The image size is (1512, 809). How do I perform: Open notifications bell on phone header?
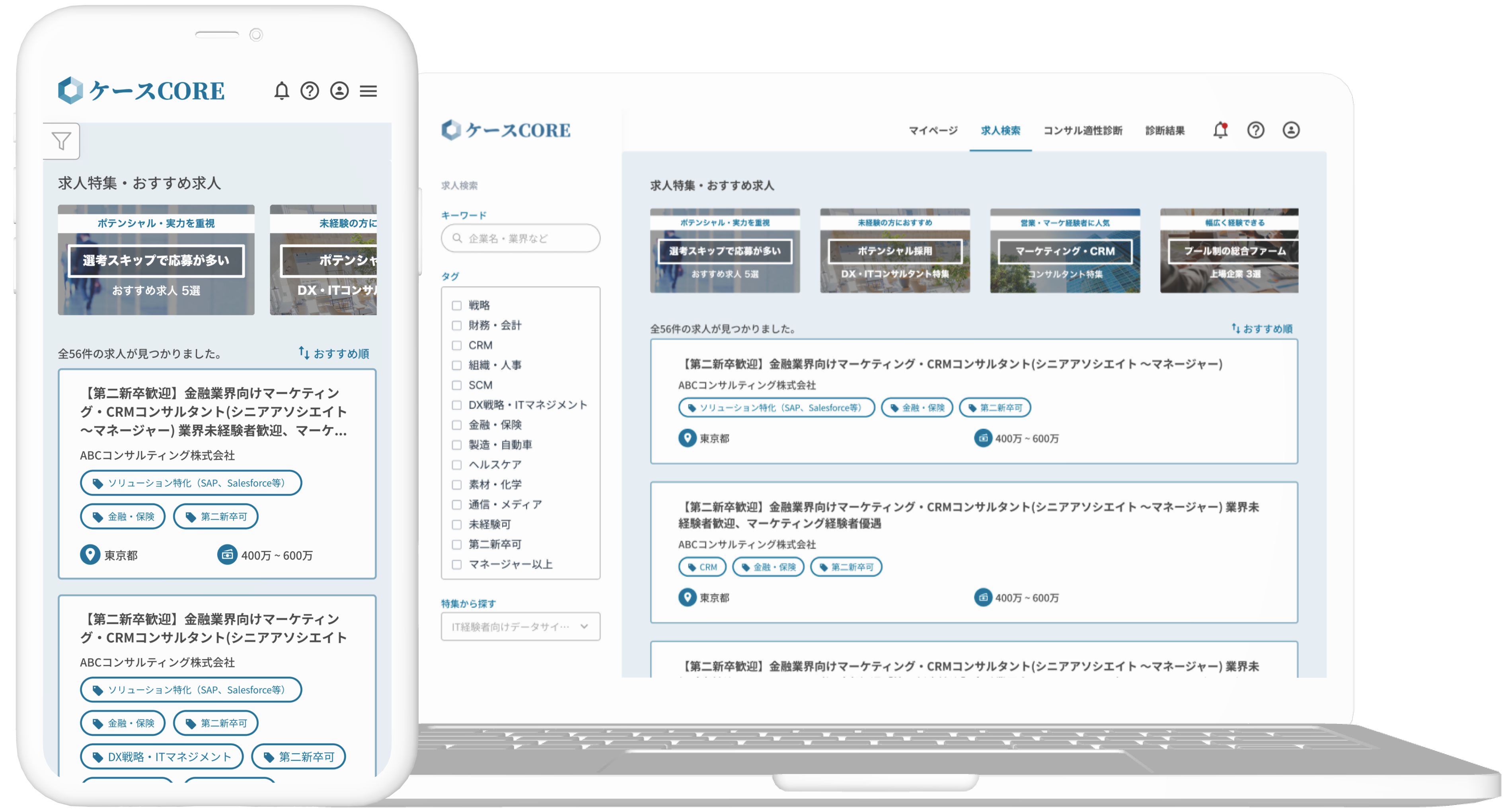[x=282, y=91]
